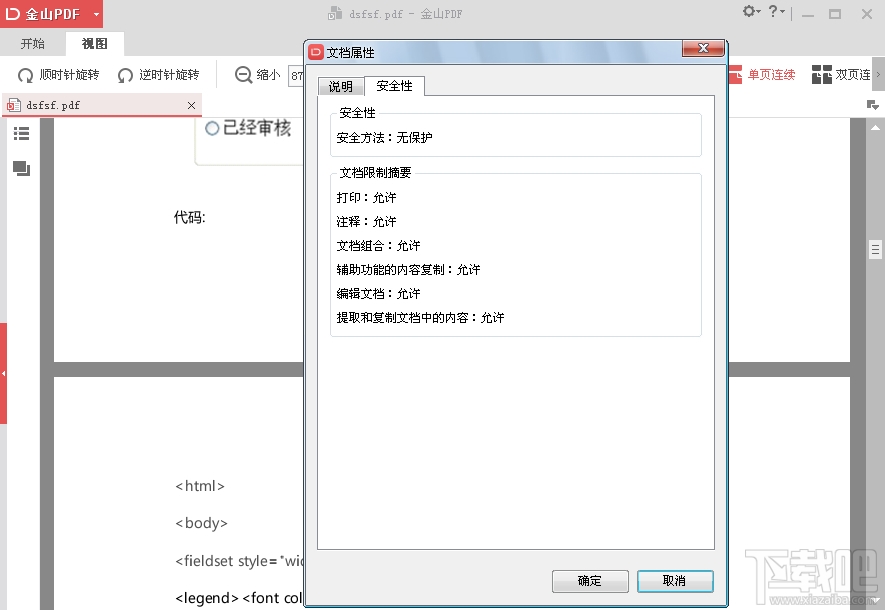The width and height of the screenshot is (885, 610).
Task: Switch to the 视图 ribbon tab
Action: coord(93,43)
